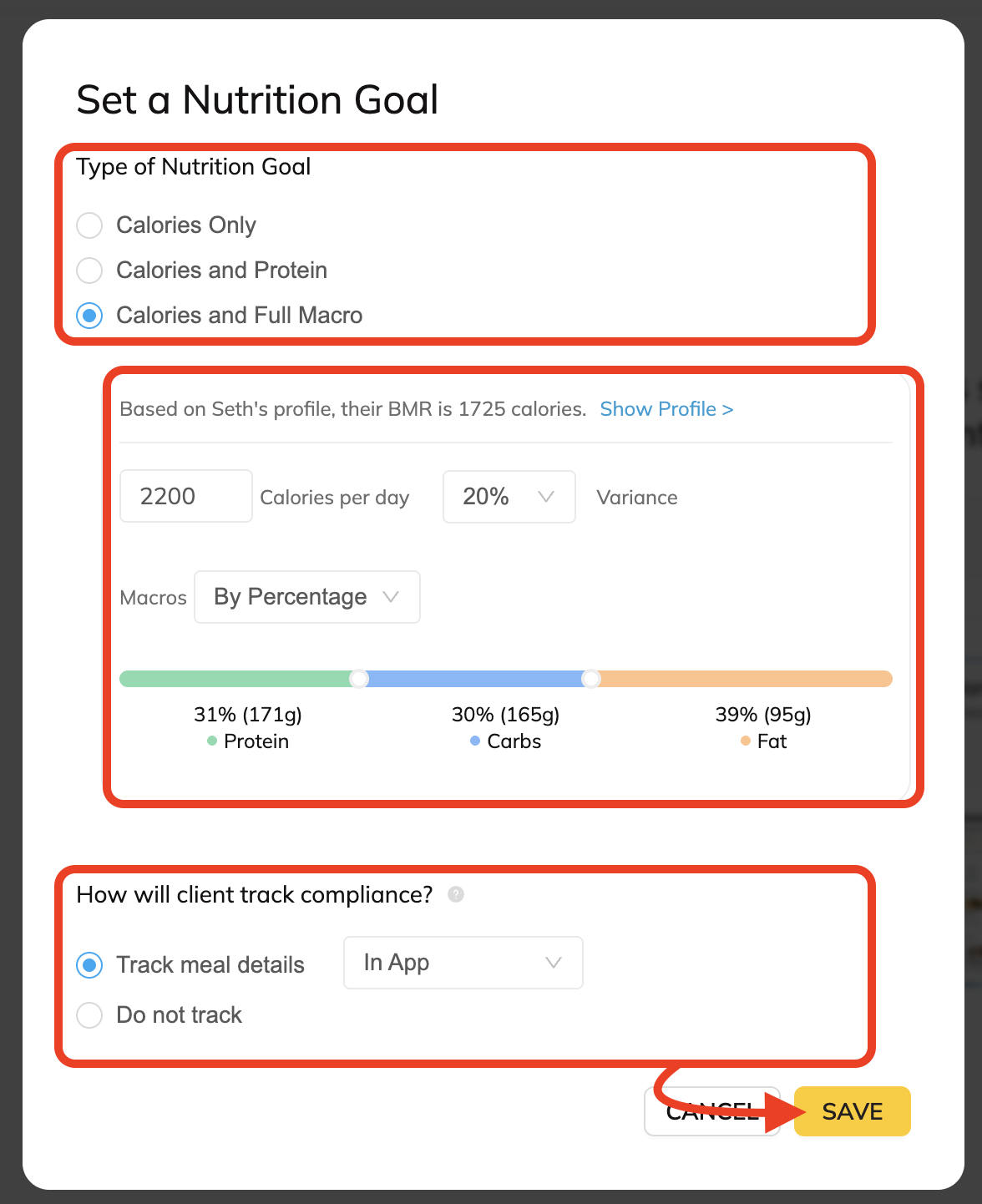Click the help icon beside compliance question
This screenshot has height=1204, width=982.
[x=456, y=894]
